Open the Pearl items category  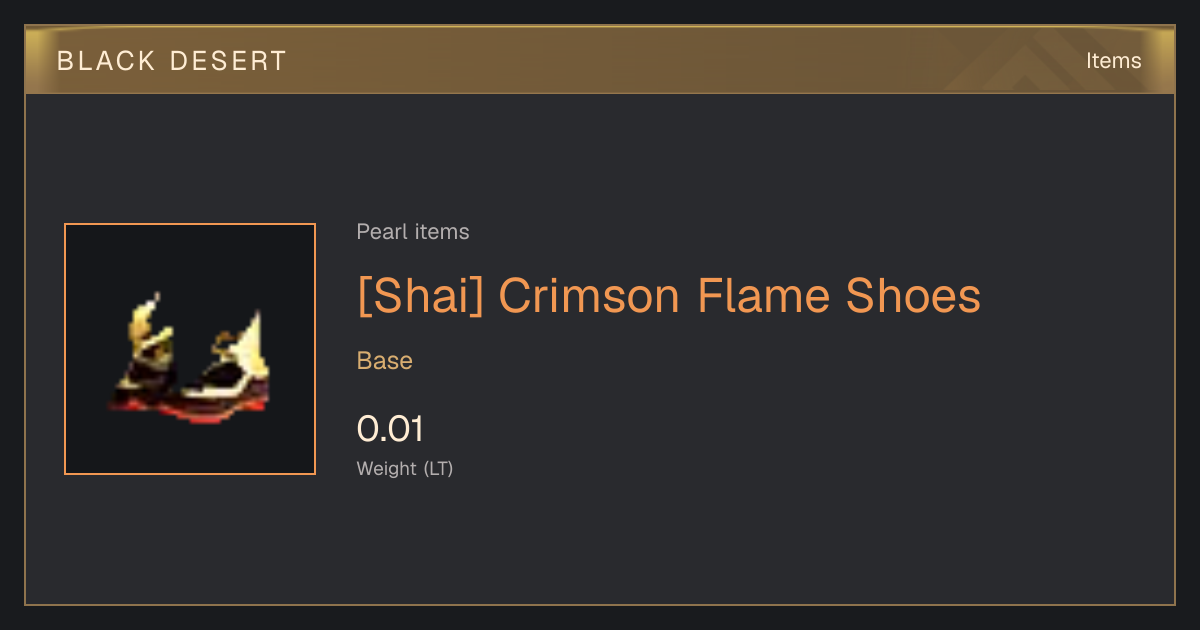pos(413,232)
